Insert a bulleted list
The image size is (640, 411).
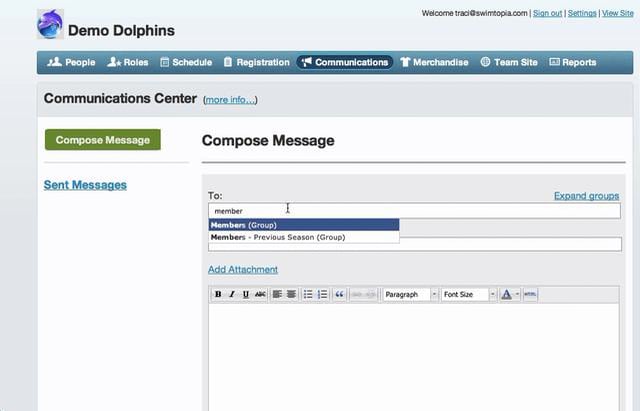[308, 294]
